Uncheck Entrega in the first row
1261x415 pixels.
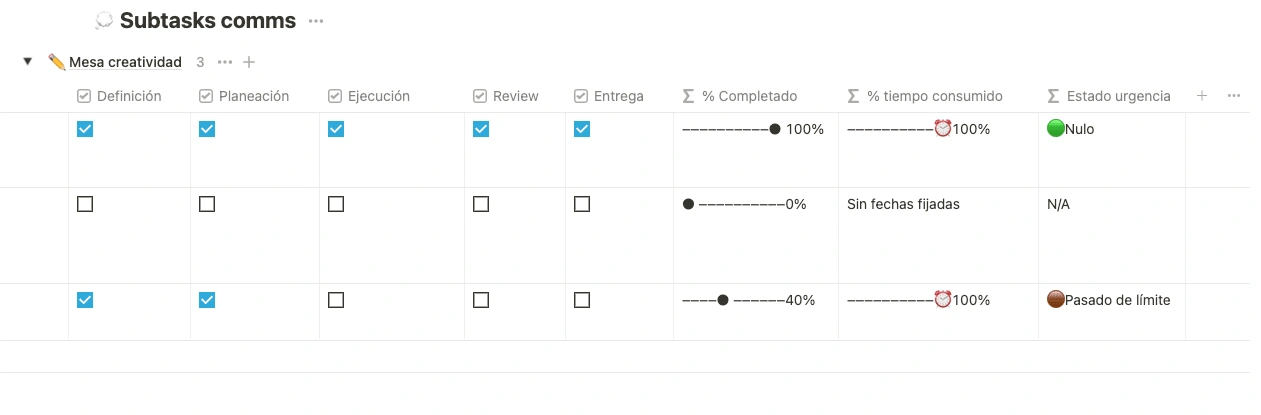tap(582, 129)
